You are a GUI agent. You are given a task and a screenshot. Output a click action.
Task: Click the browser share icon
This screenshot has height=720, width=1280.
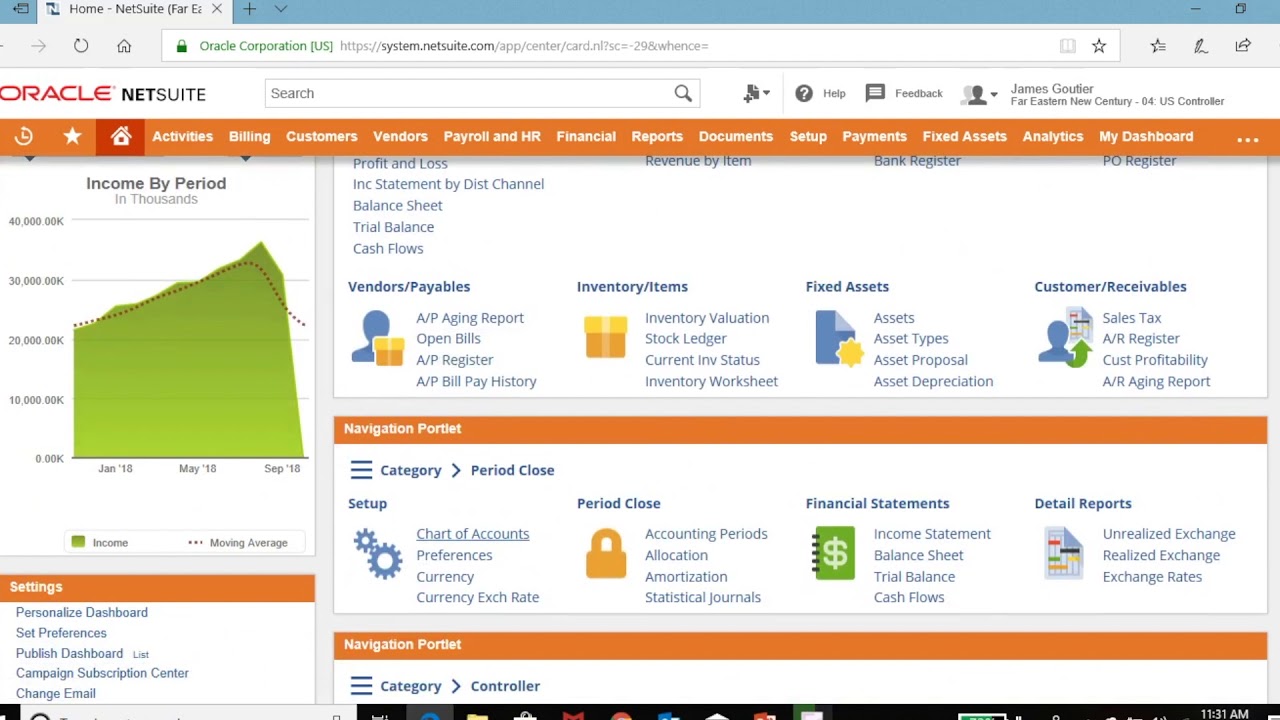[x=1243, y=46]
